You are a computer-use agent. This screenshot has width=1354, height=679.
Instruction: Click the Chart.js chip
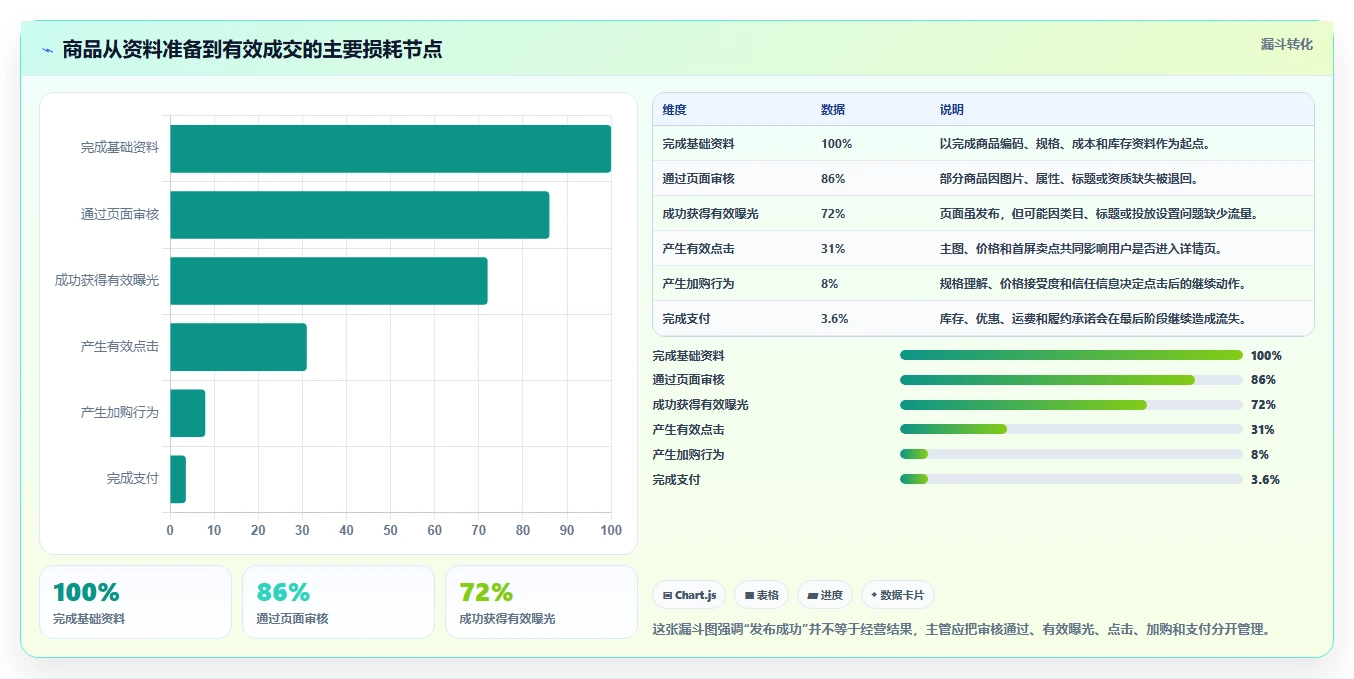click(689, 595)
